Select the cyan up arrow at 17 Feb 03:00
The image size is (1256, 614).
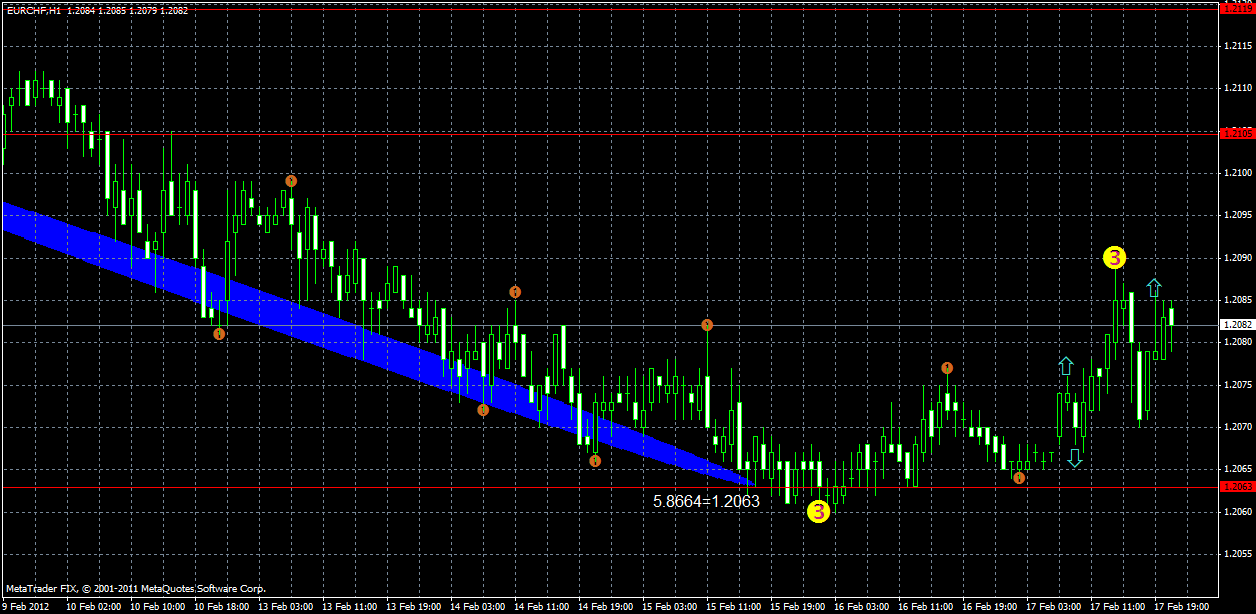[1064, 366]
